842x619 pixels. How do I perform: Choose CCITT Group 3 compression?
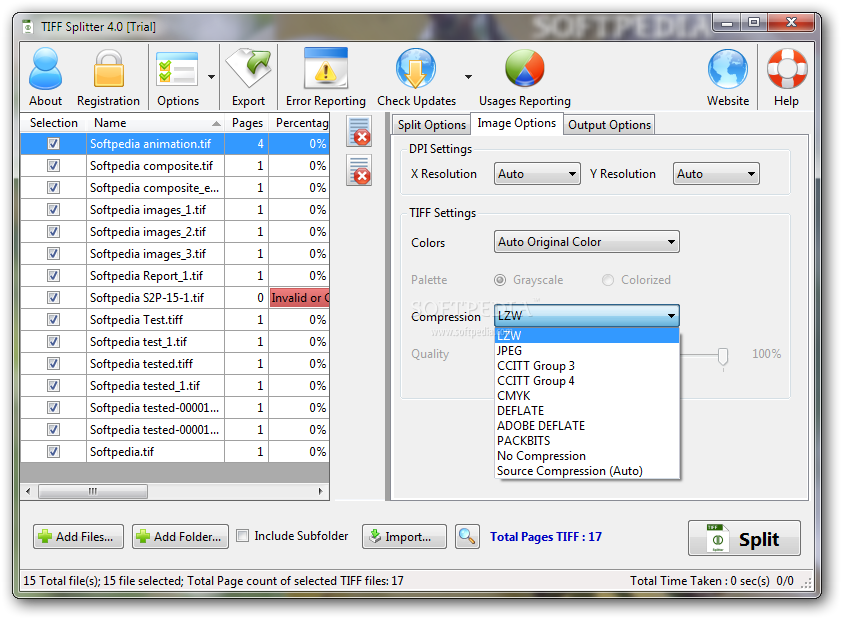[587, 366]
